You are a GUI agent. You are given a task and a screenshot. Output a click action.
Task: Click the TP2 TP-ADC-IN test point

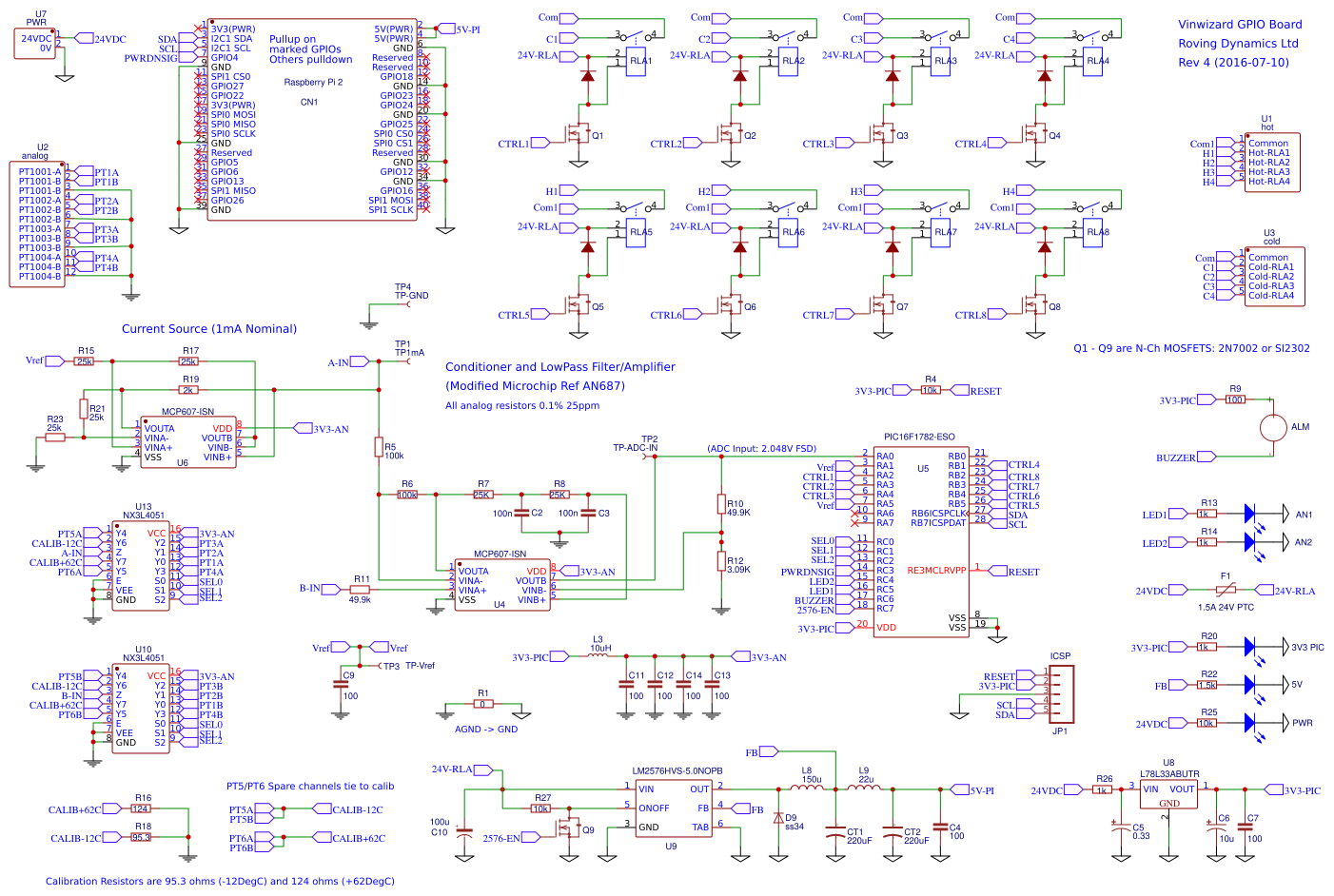click(x=645, y=457)
